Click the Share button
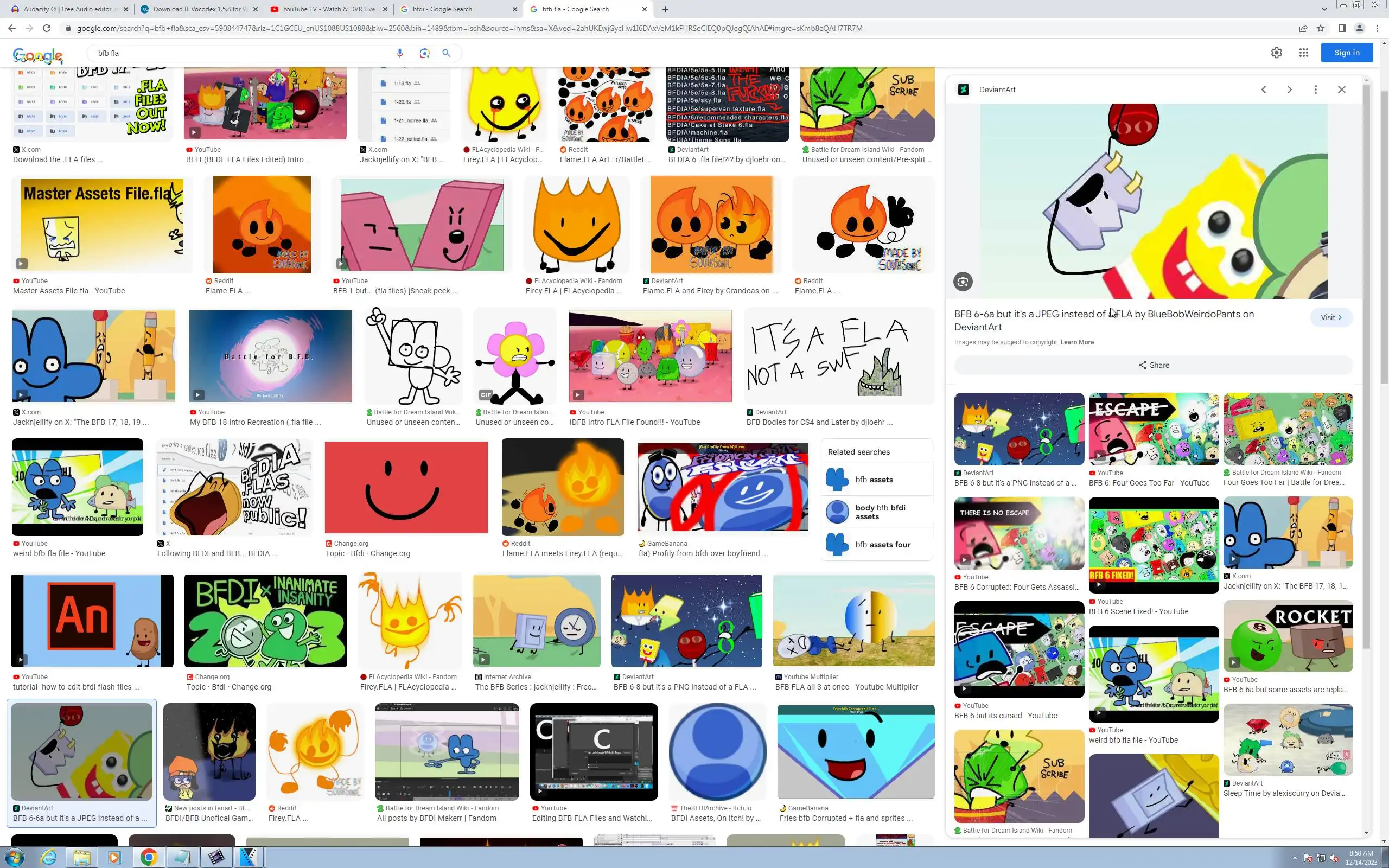The height and width of the screenshot is (868, 1389). (x=1153, y=365)
